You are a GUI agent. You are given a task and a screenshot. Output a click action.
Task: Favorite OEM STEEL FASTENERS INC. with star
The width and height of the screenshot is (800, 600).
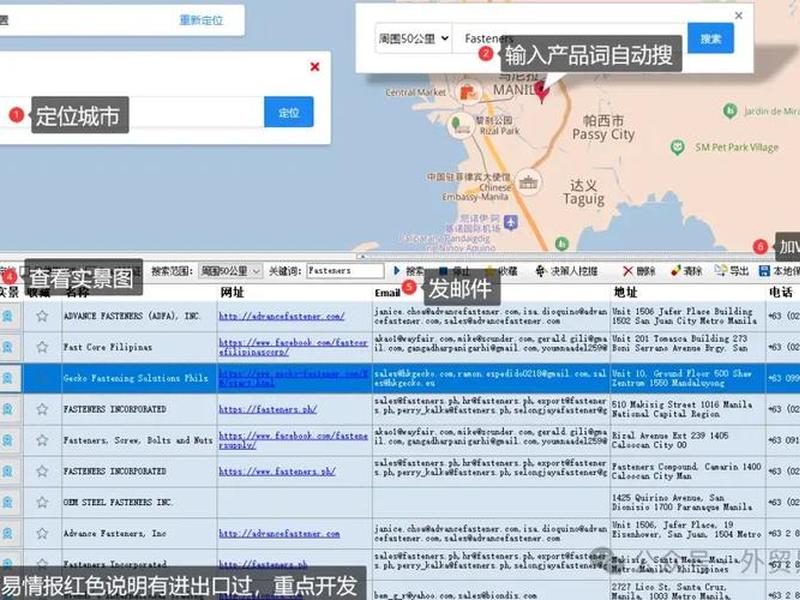(x=42, y=502)
